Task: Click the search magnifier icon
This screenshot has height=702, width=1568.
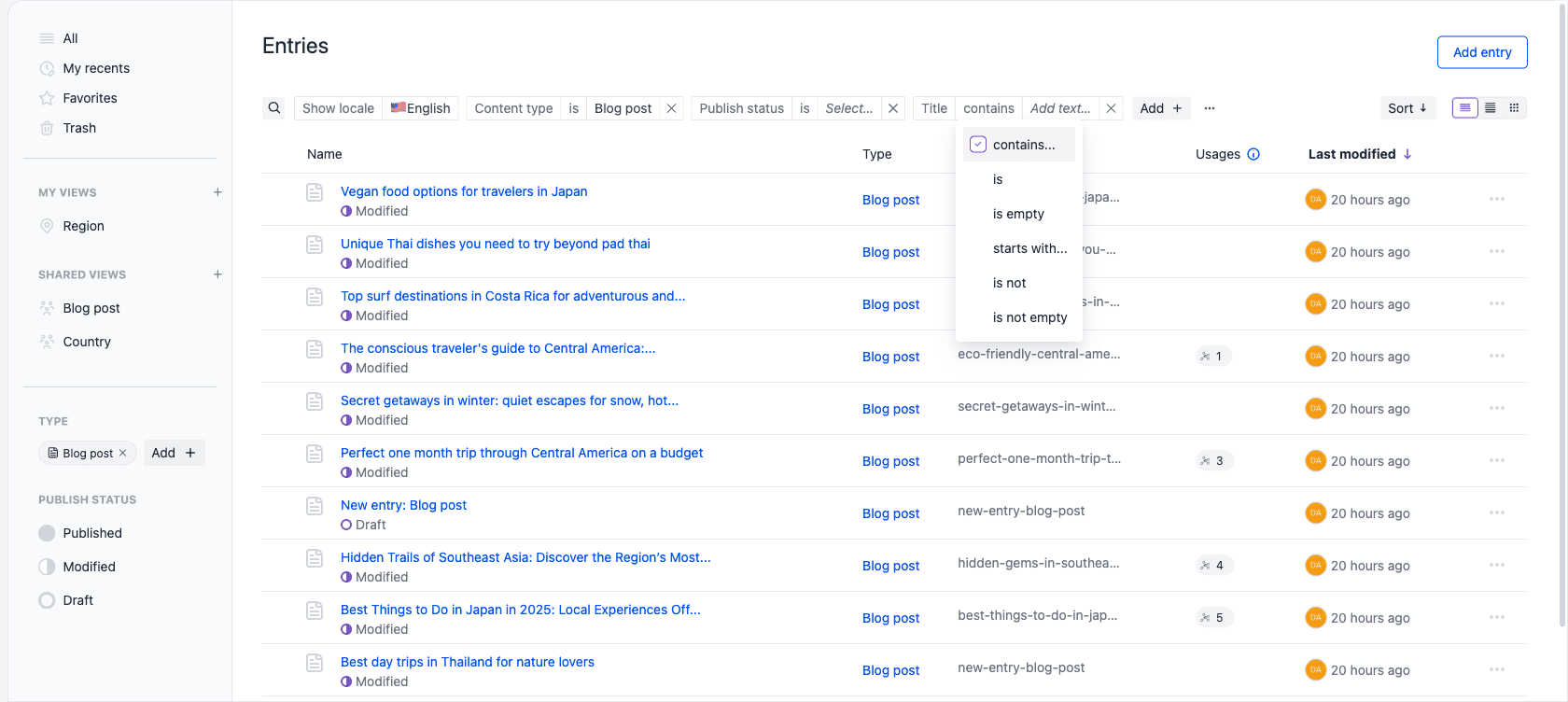Action: coord(274,108)
